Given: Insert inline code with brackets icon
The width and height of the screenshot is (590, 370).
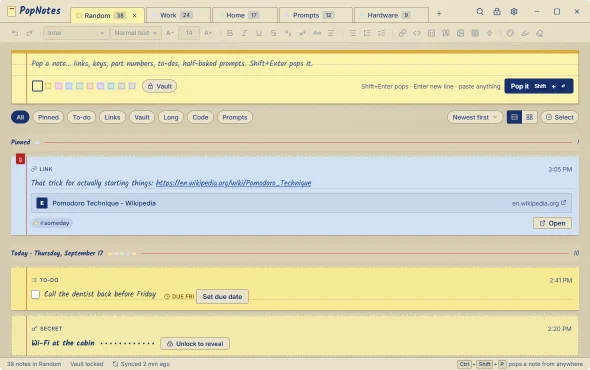Looking at the screenshot, I should coord(417,33).
